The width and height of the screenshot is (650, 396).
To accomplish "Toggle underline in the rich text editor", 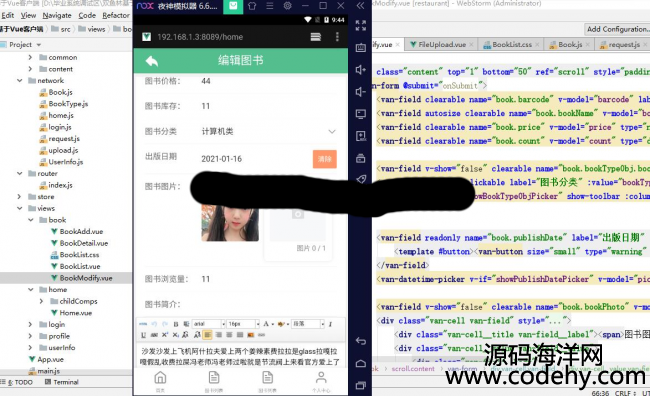I will pyautogui.click(x=143, y=335).
